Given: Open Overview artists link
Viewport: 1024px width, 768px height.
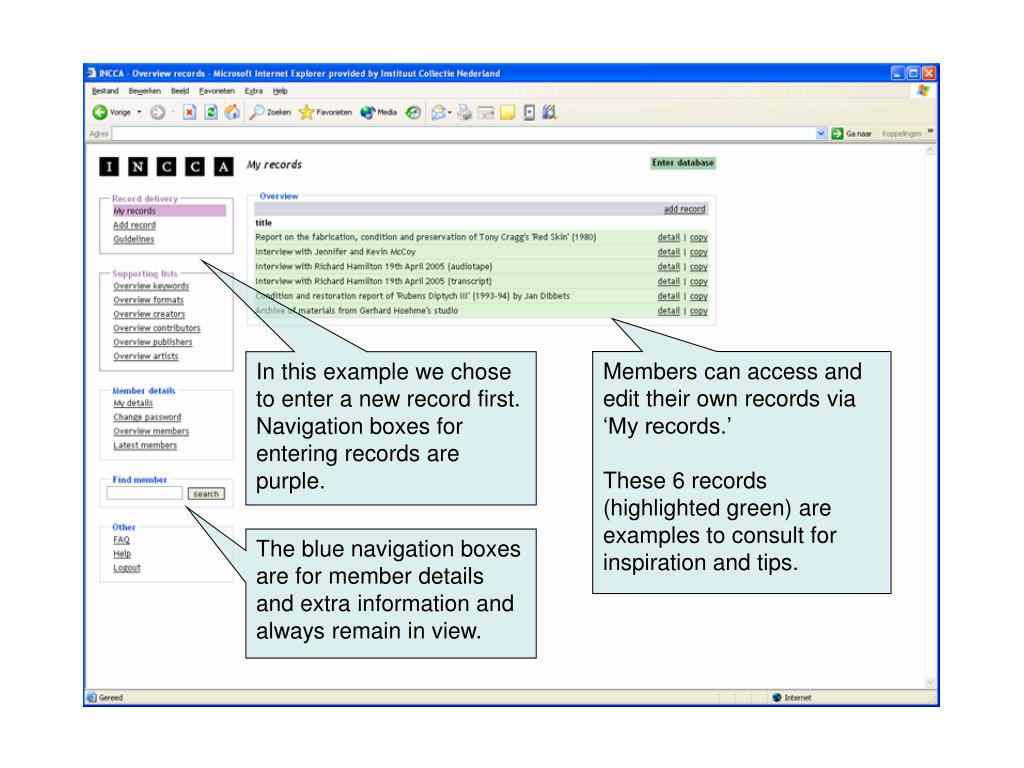Looking at the screenshot, I should (146, 356).
